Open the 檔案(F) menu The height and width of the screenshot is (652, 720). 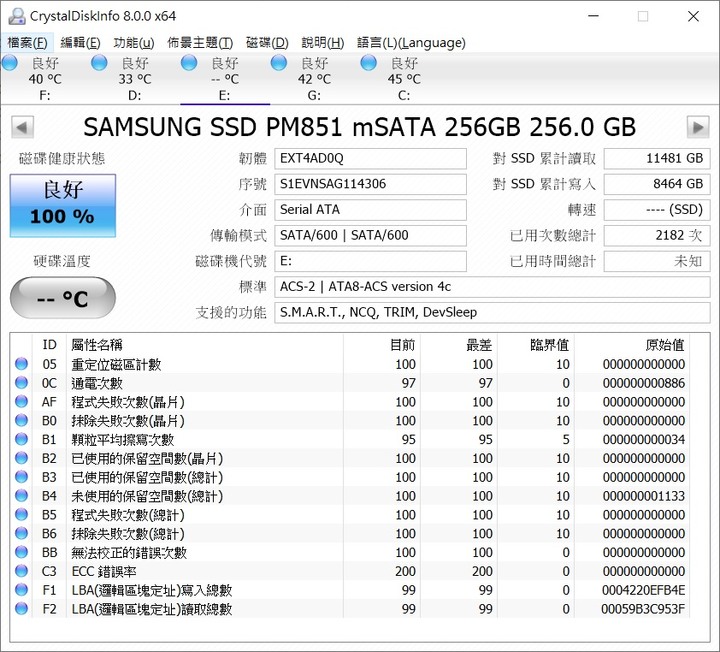28,43
